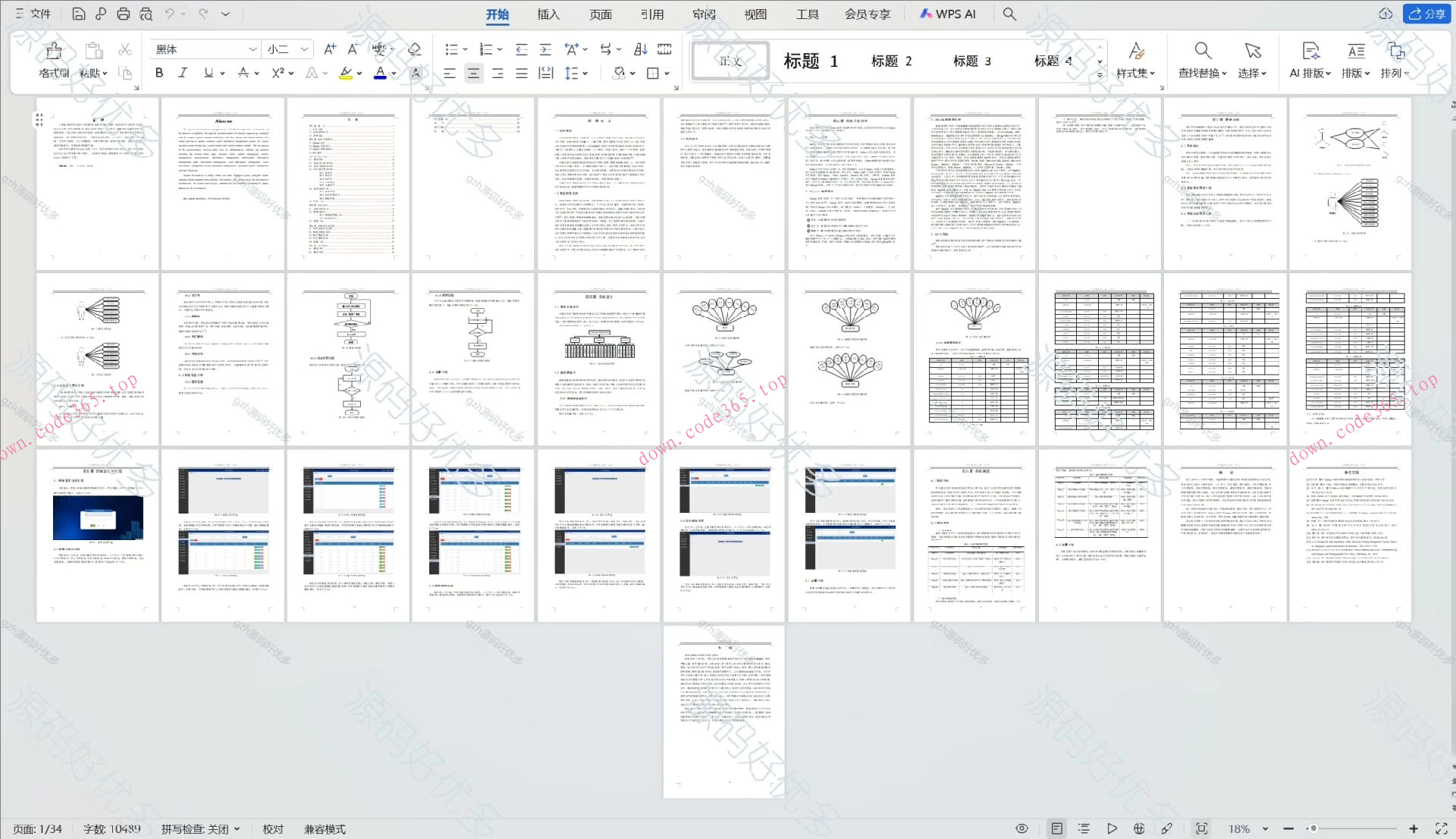Toggle bold formatting

tap(158, 73)
